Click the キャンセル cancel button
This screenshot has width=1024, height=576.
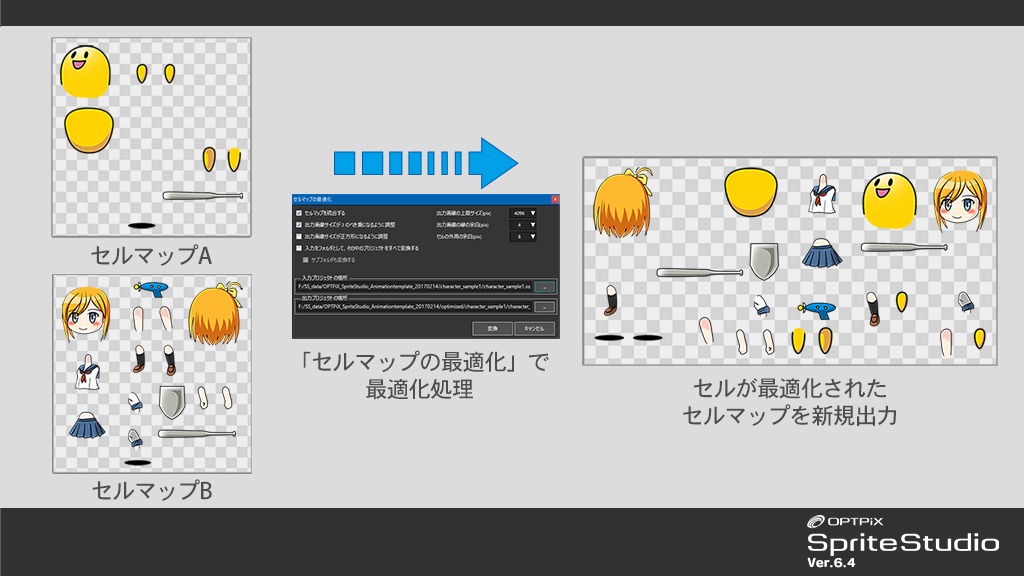534,328
